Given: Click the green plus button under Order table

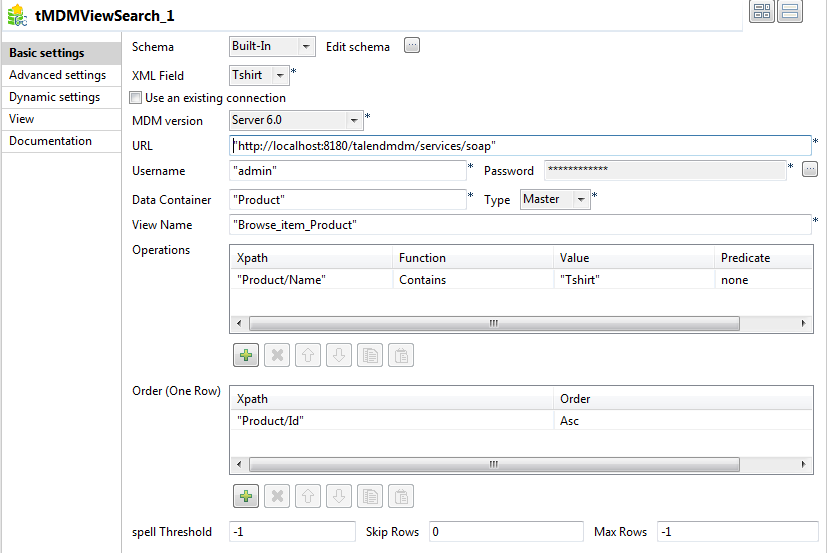Looking at the screenshot, I should point(246,496).
